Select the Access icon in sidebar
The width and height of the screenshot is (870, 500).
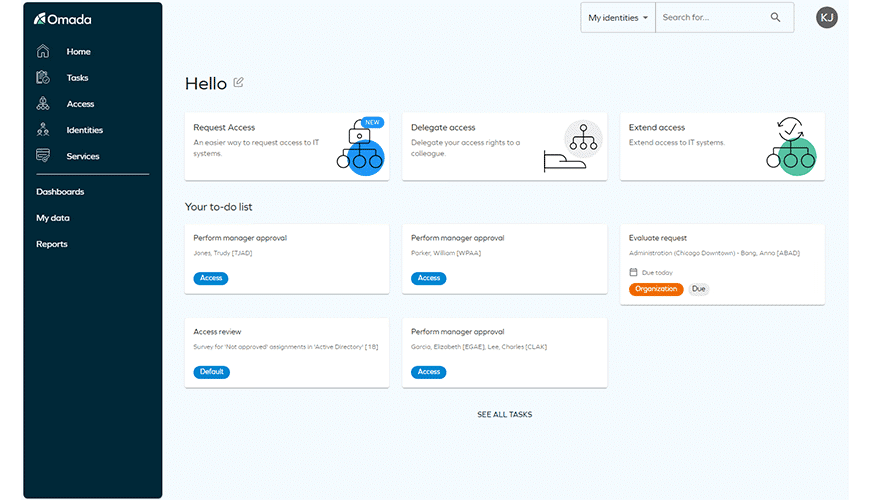click(x=43, y=104)
